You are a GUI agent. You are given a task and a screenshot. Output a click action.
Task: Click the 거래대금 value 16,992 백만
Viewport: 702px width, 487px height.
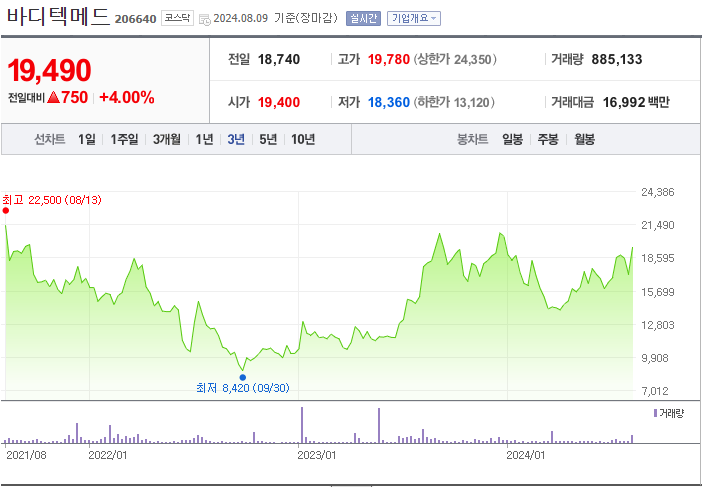[636, 103]
